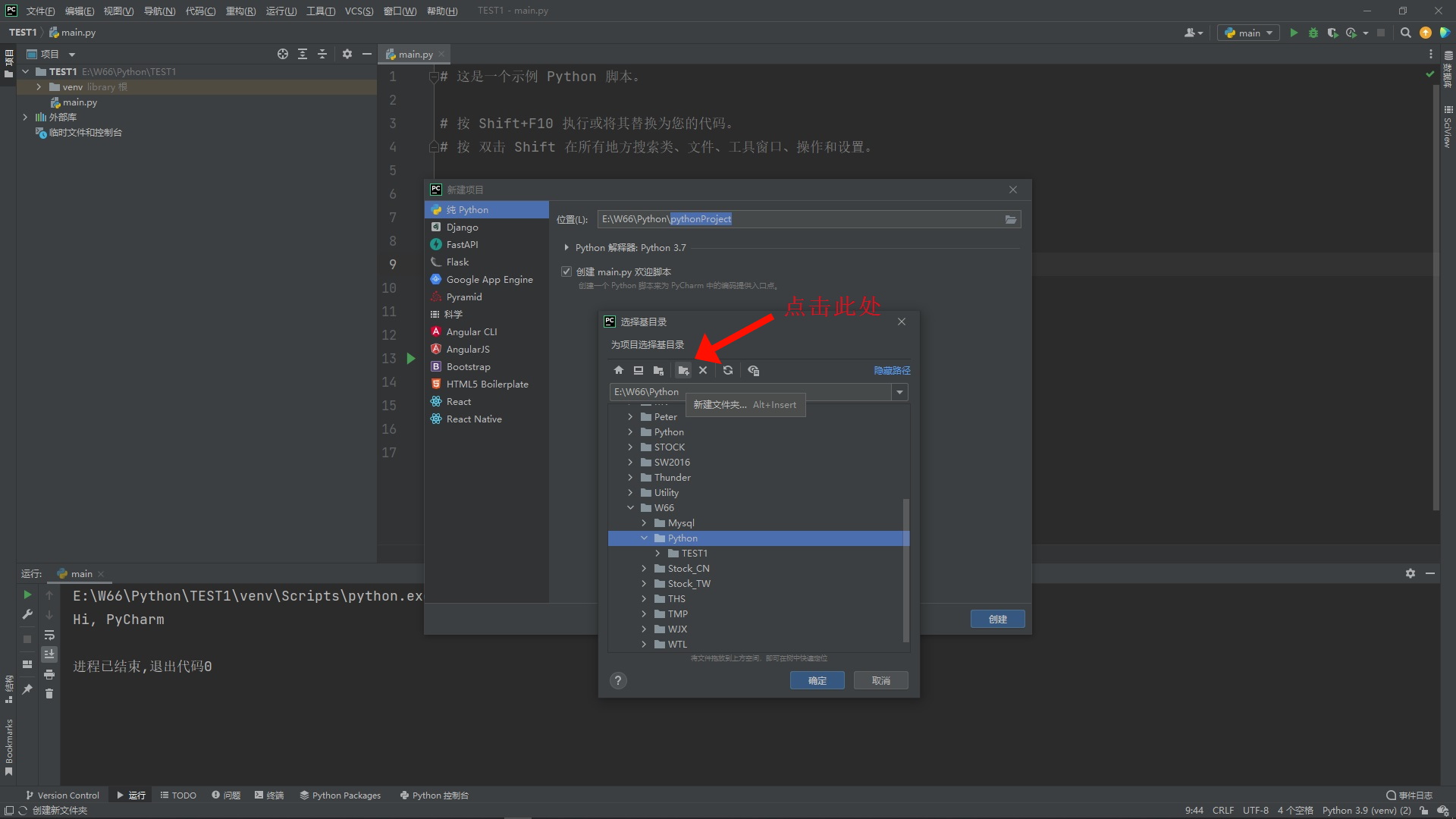Viewport: 1456px width, 819px height.
Task: Open the Python 3.9 (venv) interpreter status widget
Action: 1367,810
